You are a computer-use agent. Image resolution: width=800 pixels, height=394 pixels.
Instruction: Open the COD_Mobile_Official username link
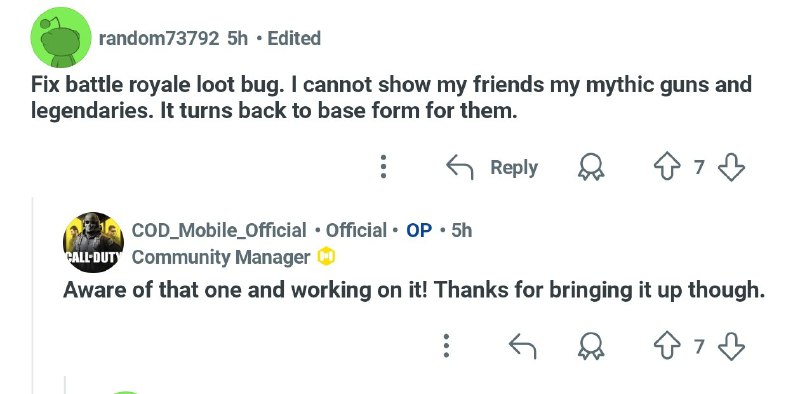[x=219, y=231]
